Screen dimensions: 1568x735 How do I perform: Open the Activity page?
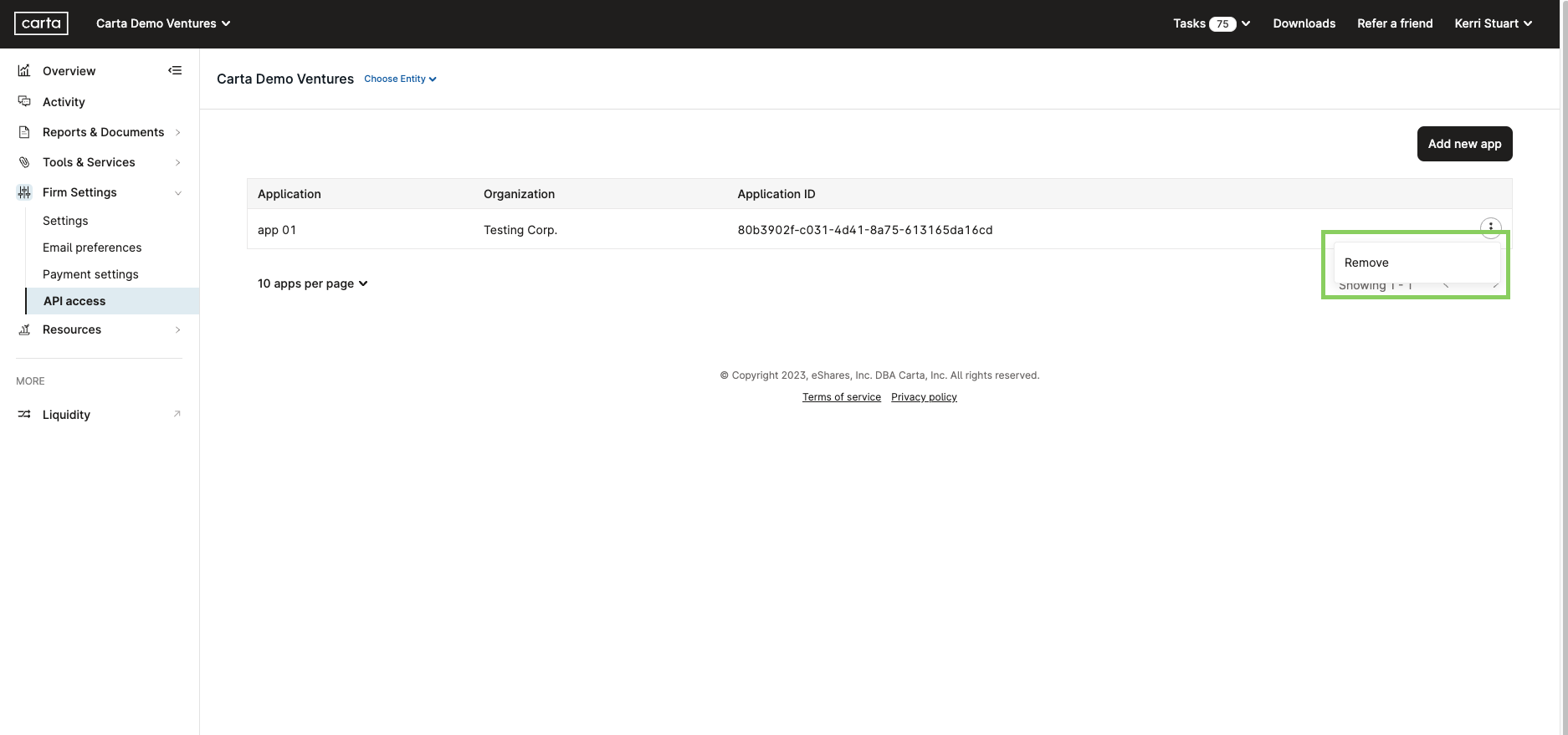64,102
